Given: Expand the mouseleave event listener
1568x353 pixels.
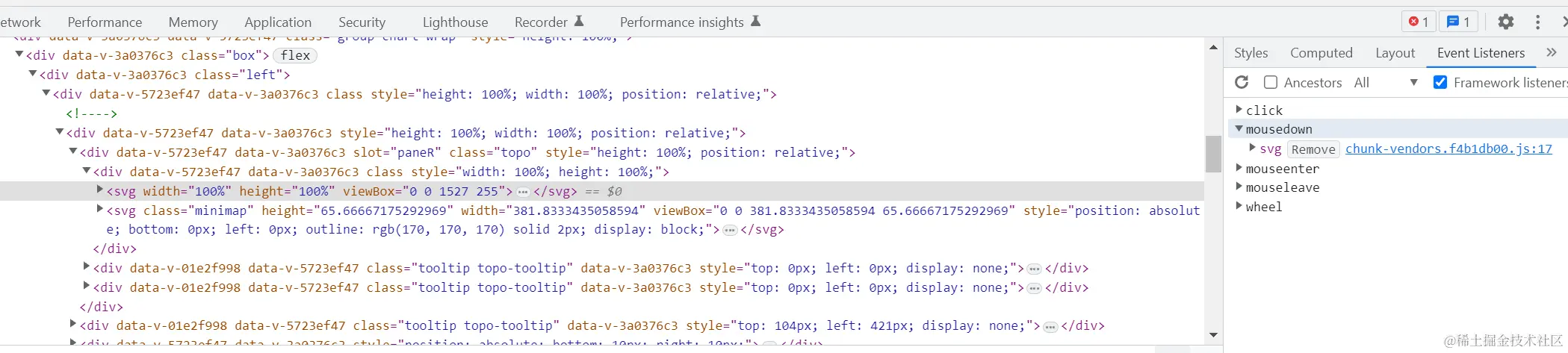Looking at the screenshot, I should [1239, 187].
